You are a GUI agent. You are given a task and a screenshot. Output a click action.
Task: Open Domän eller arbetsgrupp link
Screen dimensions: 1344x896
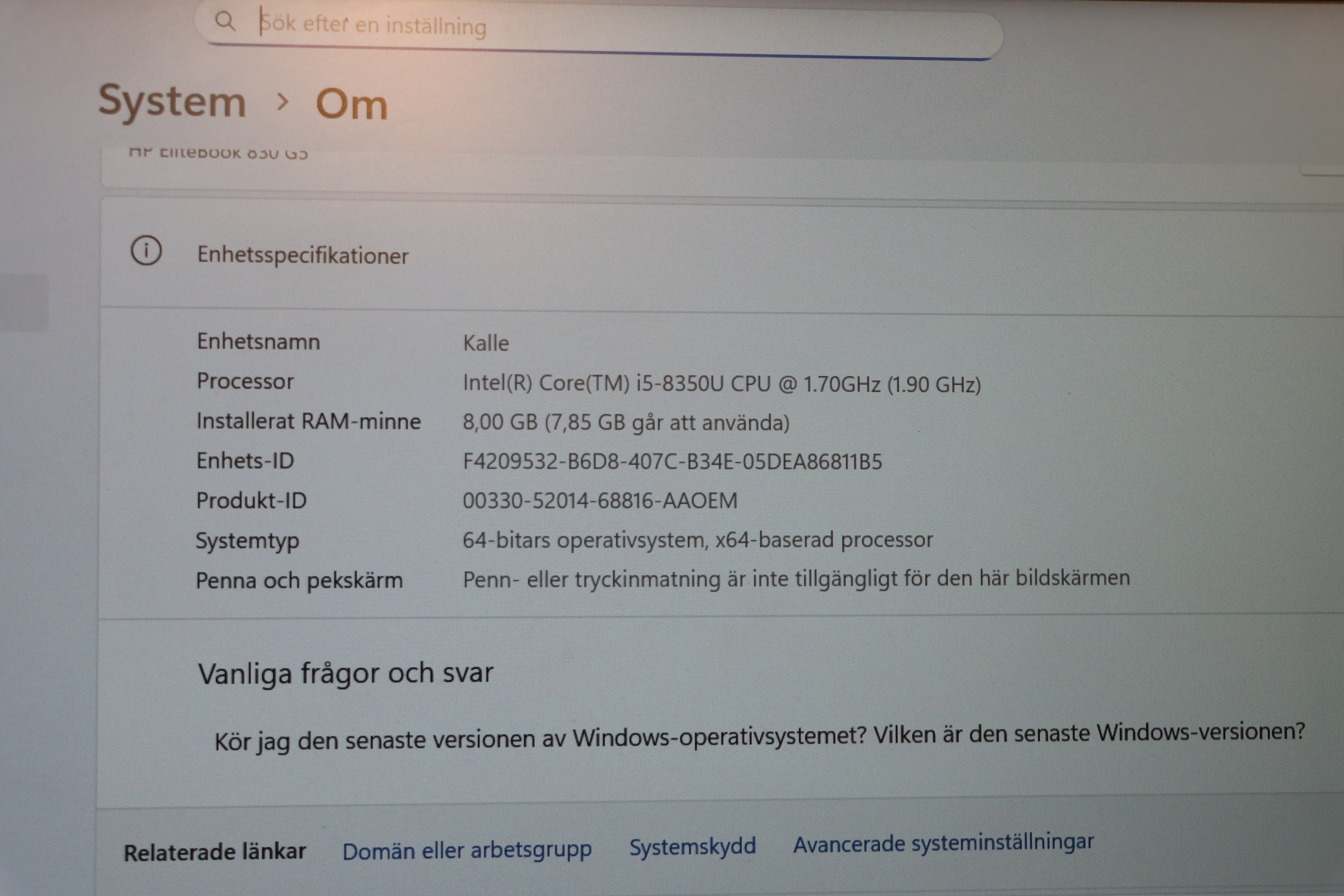pos(466,851)
